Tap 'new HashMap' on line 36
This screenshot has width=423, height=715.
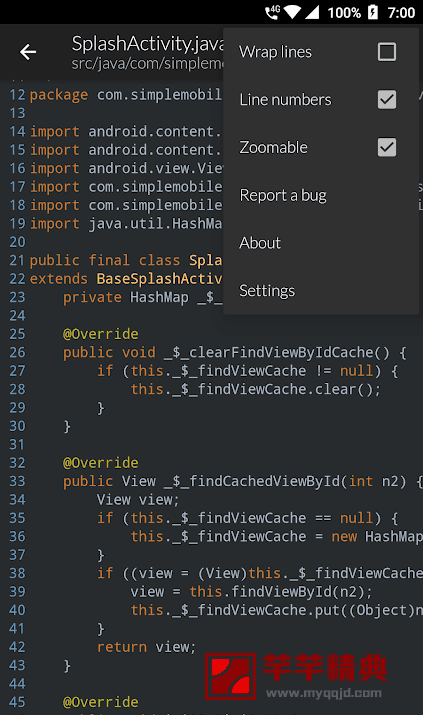pyautogui.click(x=377, y=537)
